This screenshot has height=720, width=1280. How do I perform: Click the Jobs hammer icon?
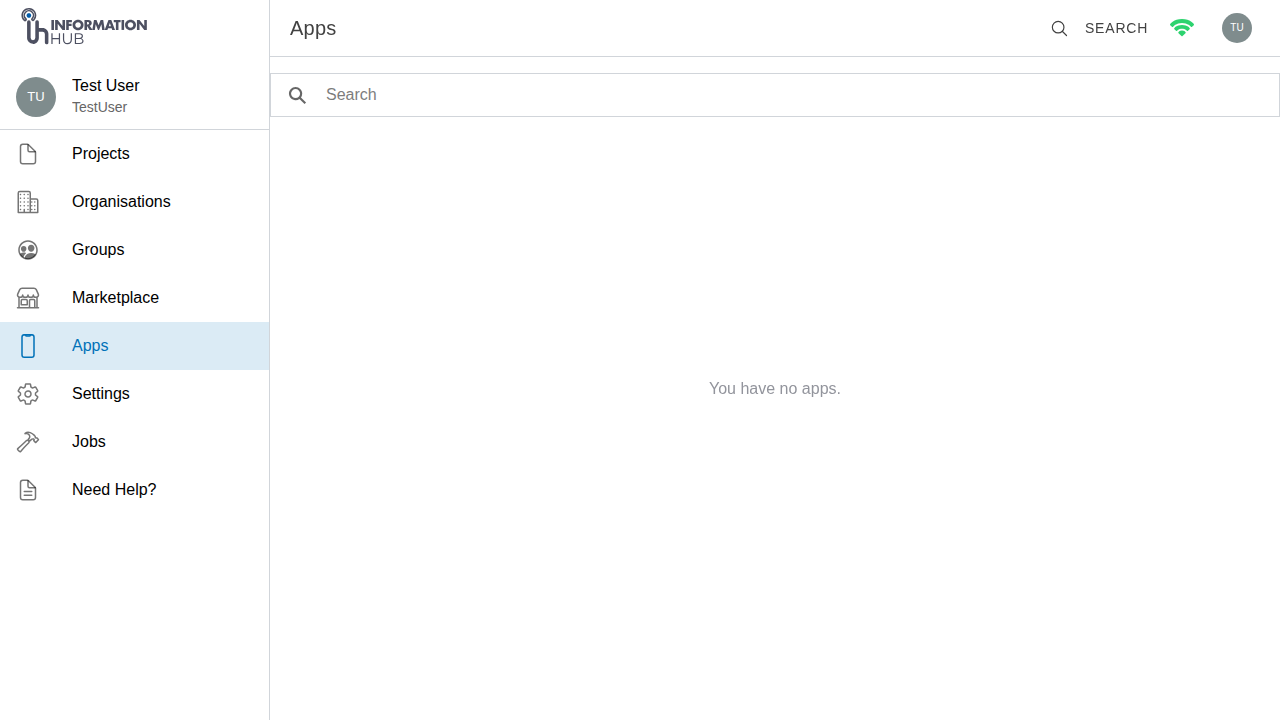coord(28,442)
